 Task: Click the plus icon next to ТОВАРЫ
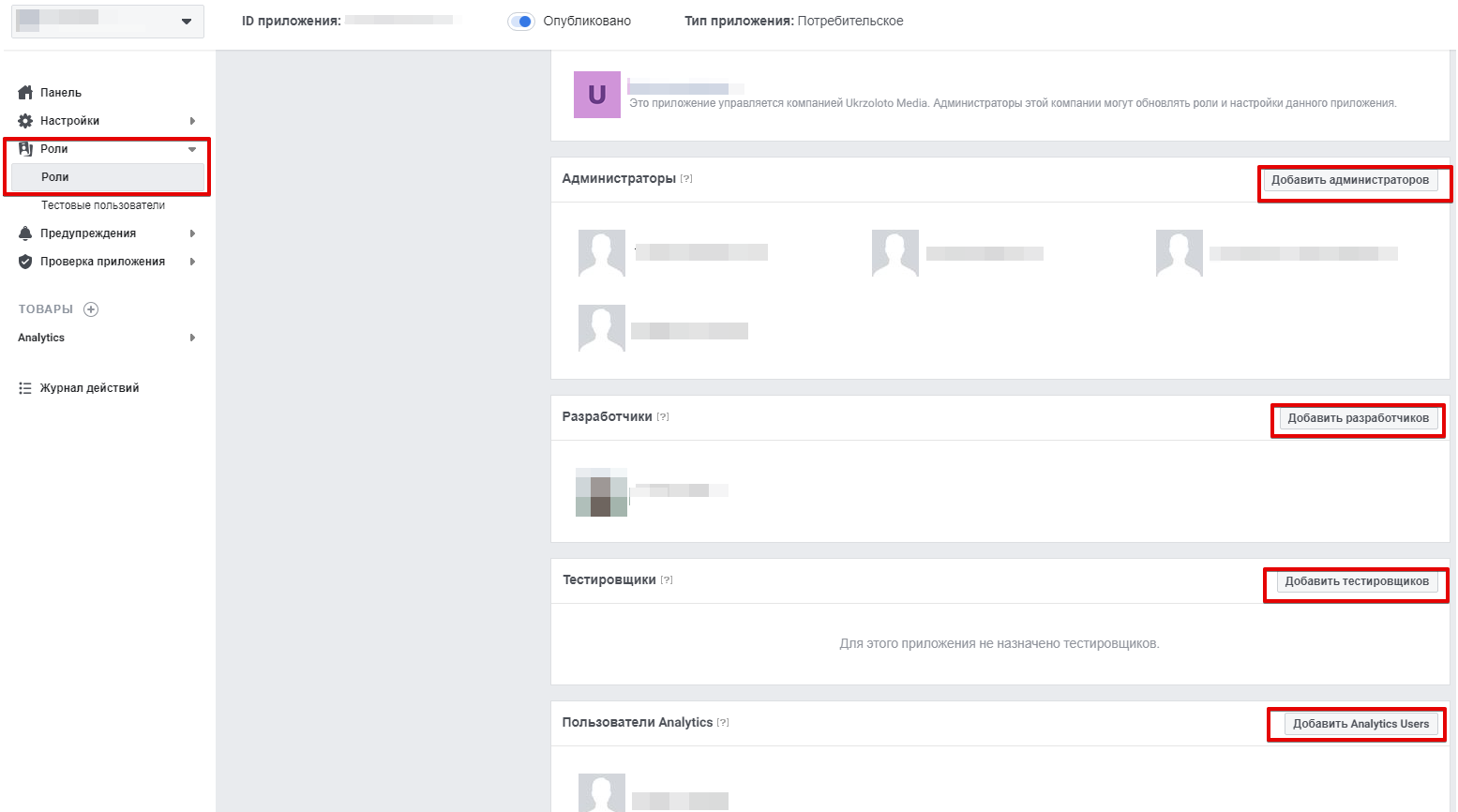(91, 309)
